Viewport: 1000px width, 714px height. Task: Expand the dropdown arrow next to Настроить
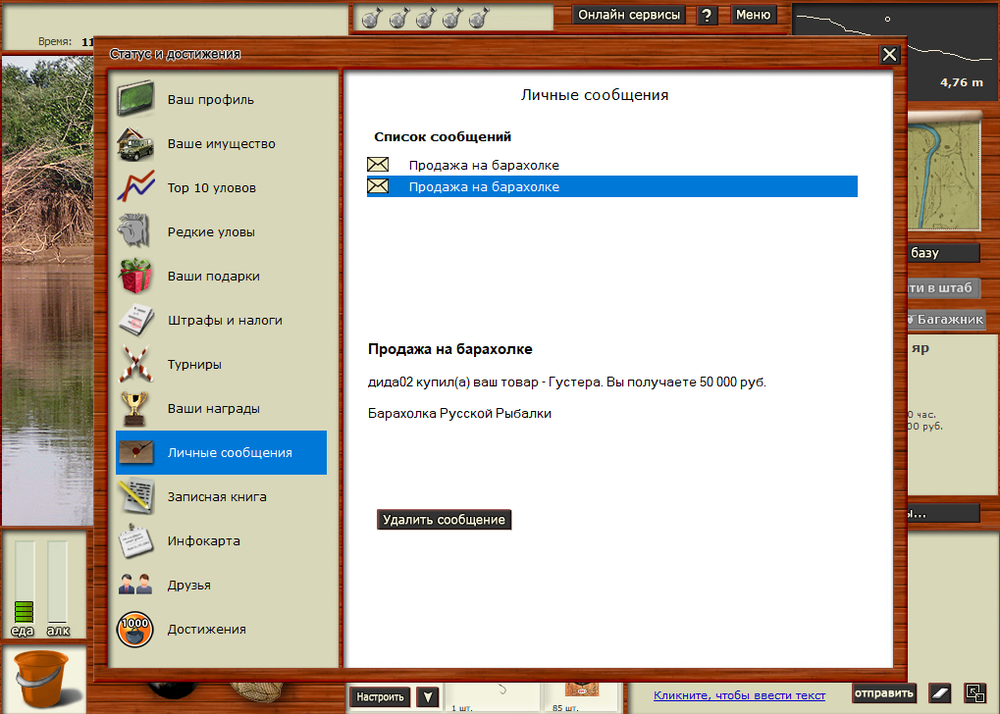(x=427, y=697)
